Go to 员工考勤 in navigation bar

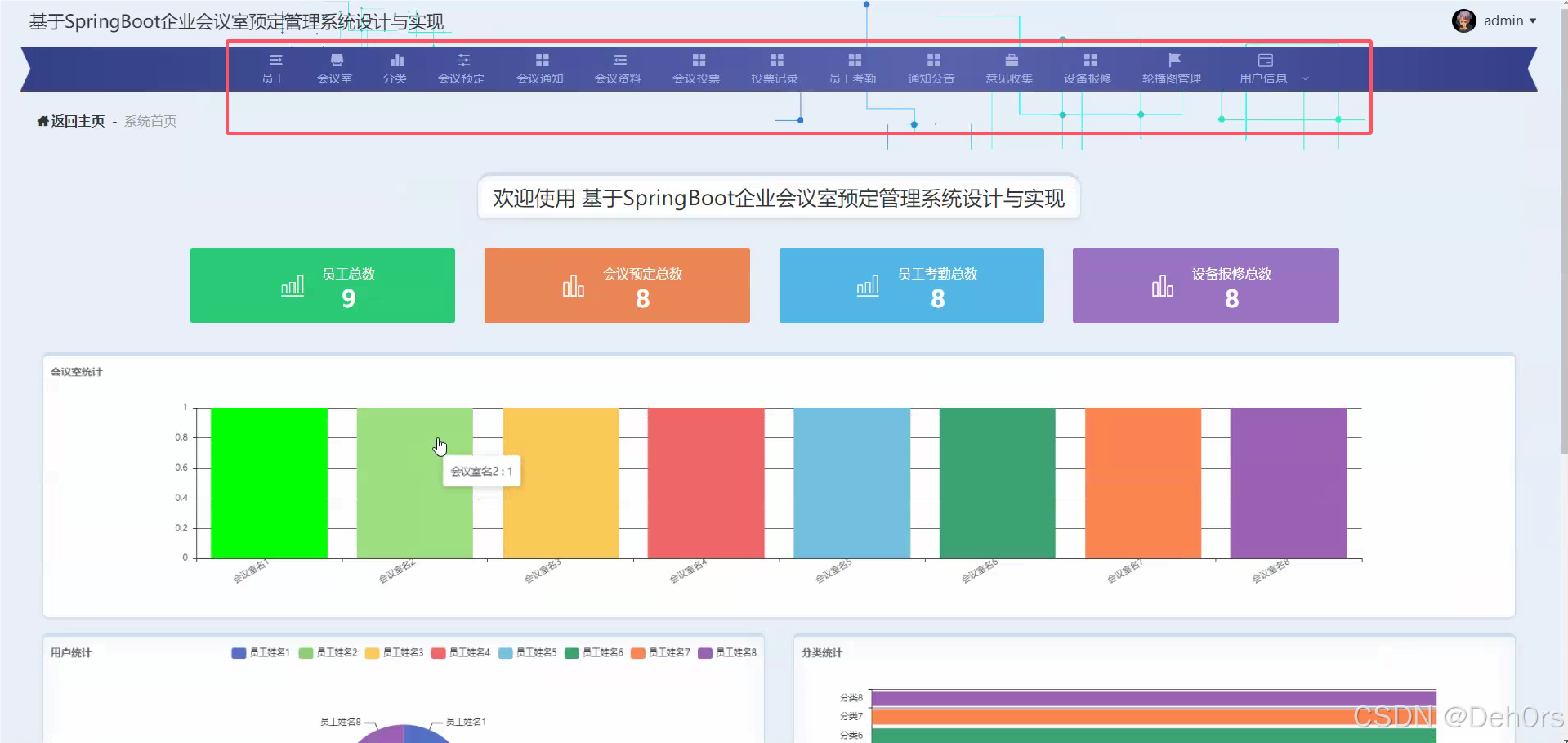[853, 69]
